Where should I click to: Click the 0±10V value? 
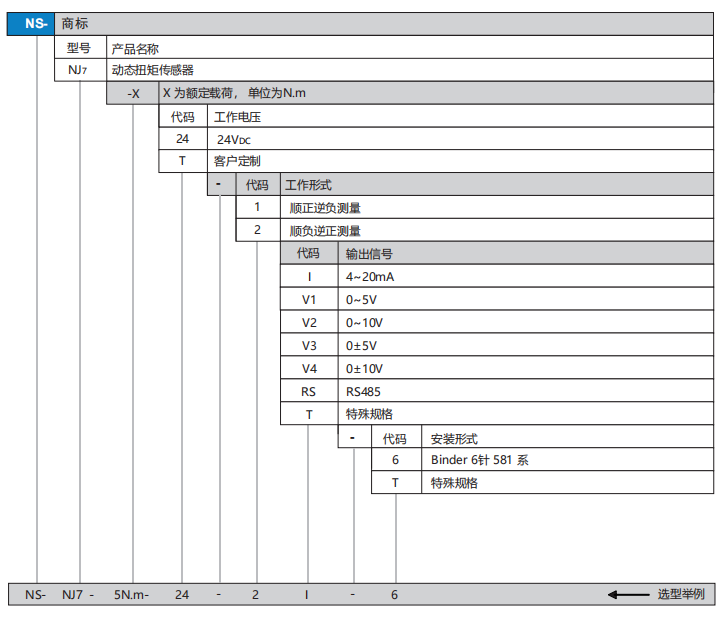[x=364, y=369]
